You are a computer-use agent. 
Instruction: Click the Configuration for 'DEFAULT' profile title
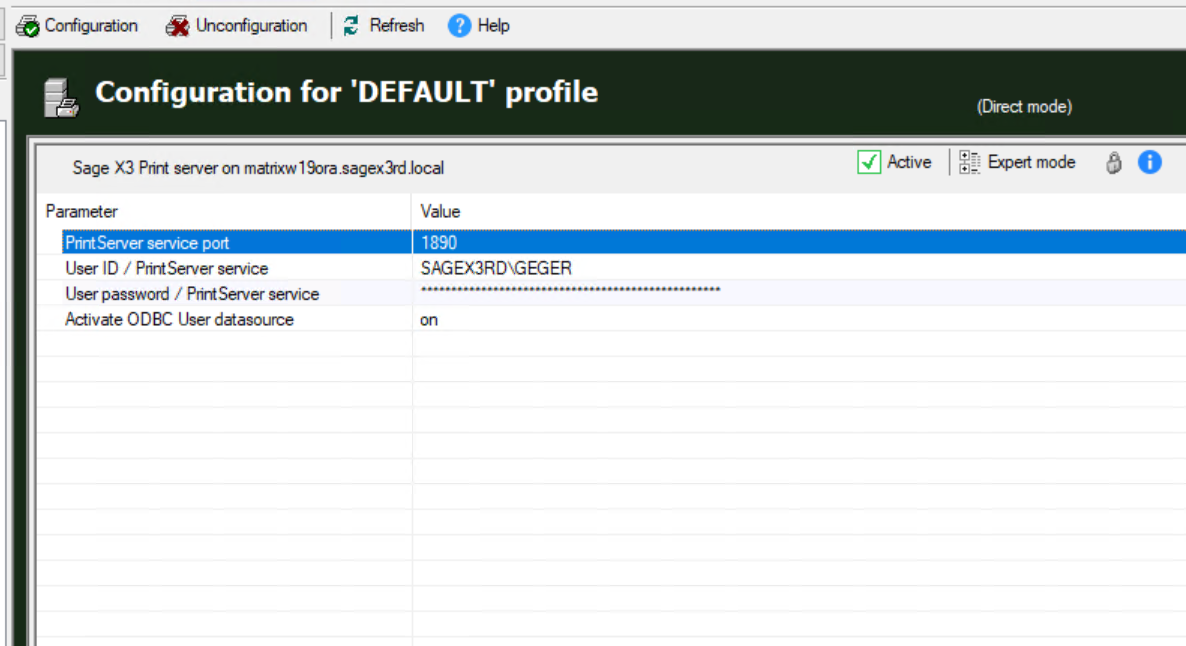[346, 92]
